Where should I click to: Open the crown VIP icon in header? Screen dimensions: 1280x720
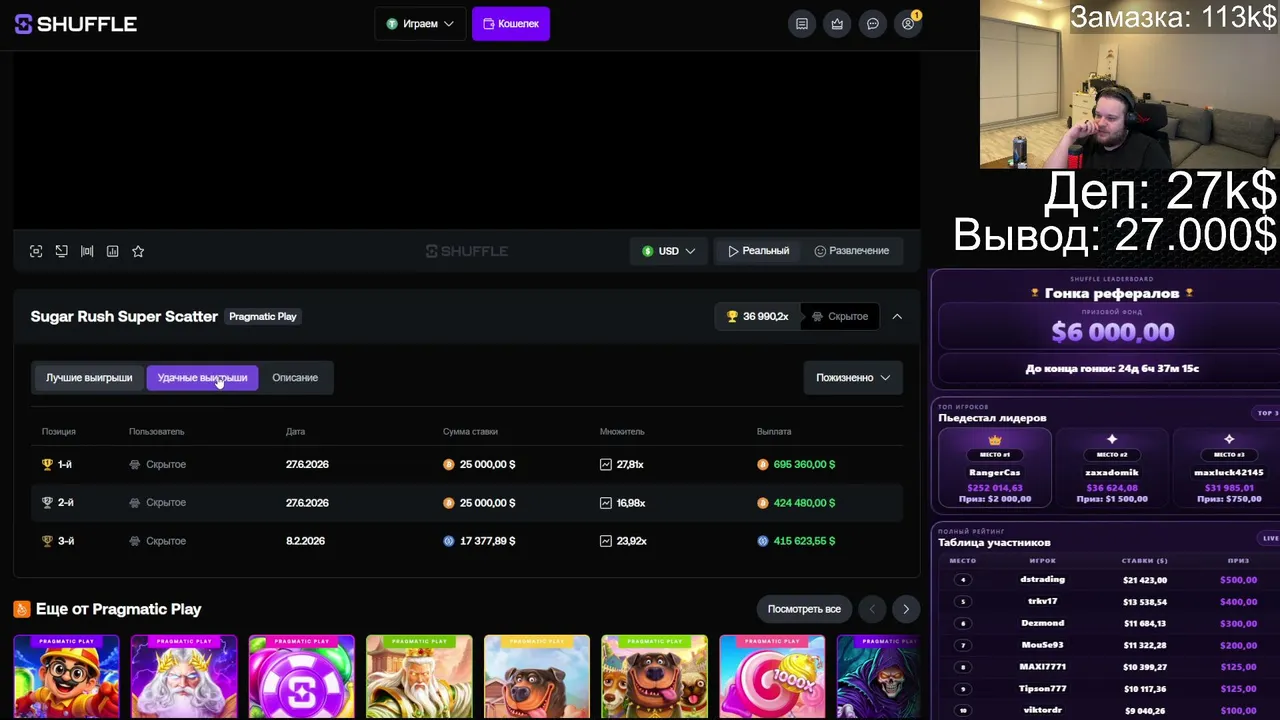pyautogui.click(x=837, y=24)
